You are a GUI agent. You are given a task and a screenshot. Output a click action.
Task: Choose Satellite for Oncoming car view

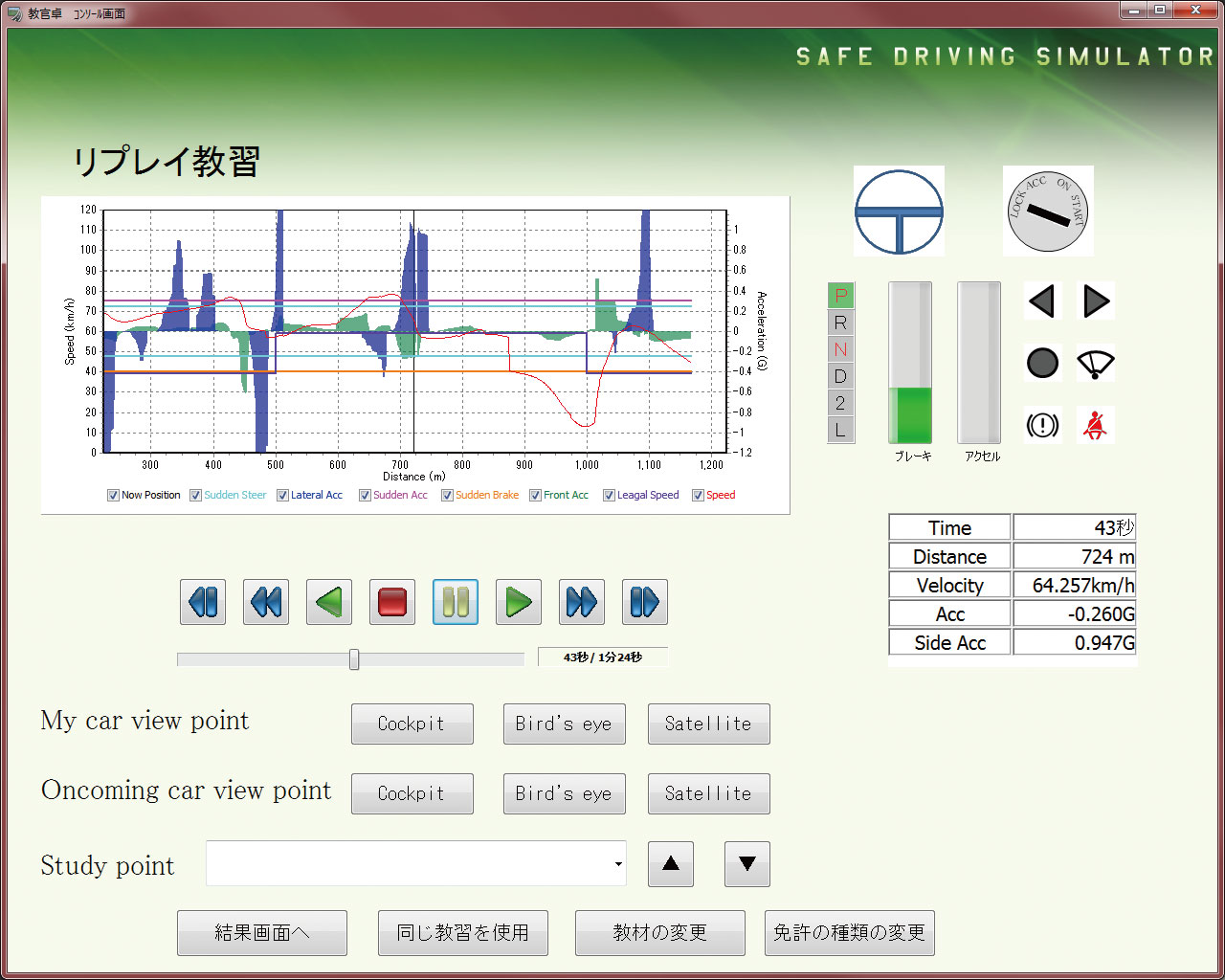tap(708, 793)
